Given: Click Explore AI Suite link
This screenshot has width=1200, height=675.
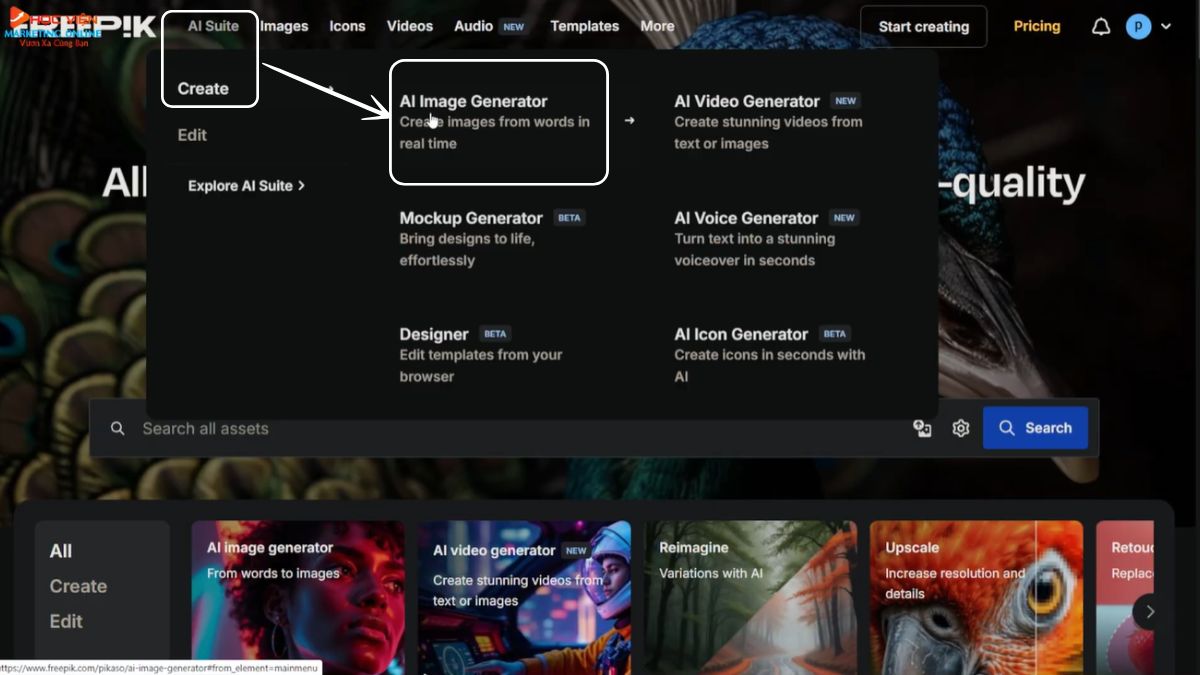Looking at the screenshot, I should click(x=246, y=186).
